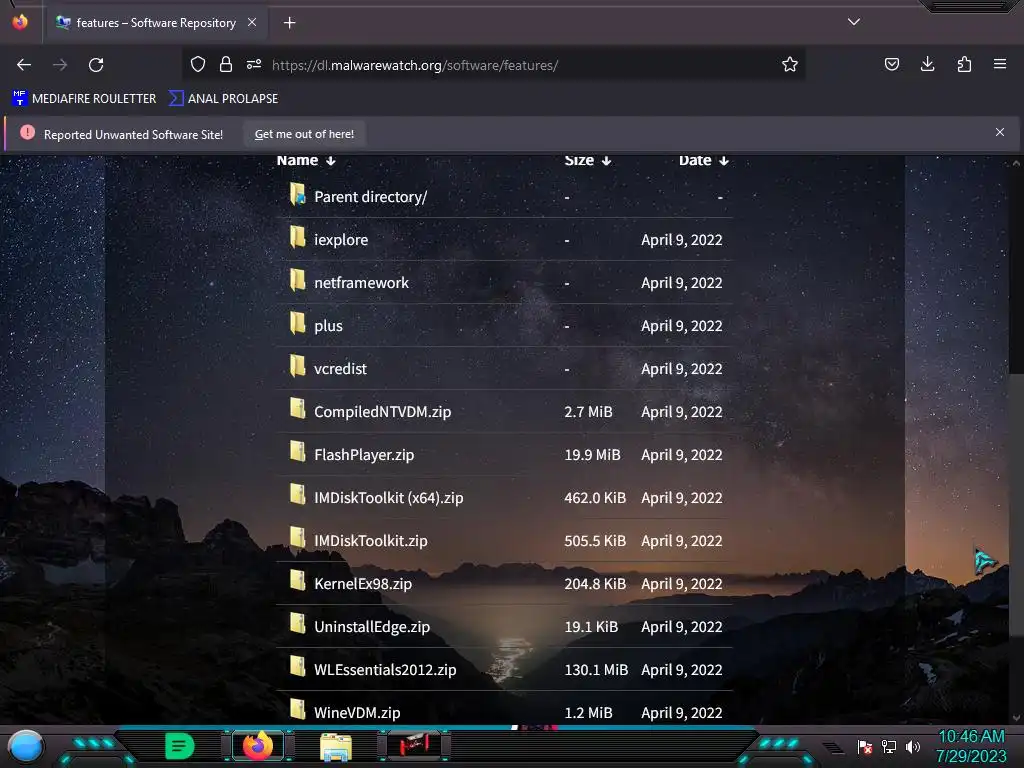This screenshot has width=1024, height=768.
Task: Open a new browser tab
Action: tap(289, 23)
